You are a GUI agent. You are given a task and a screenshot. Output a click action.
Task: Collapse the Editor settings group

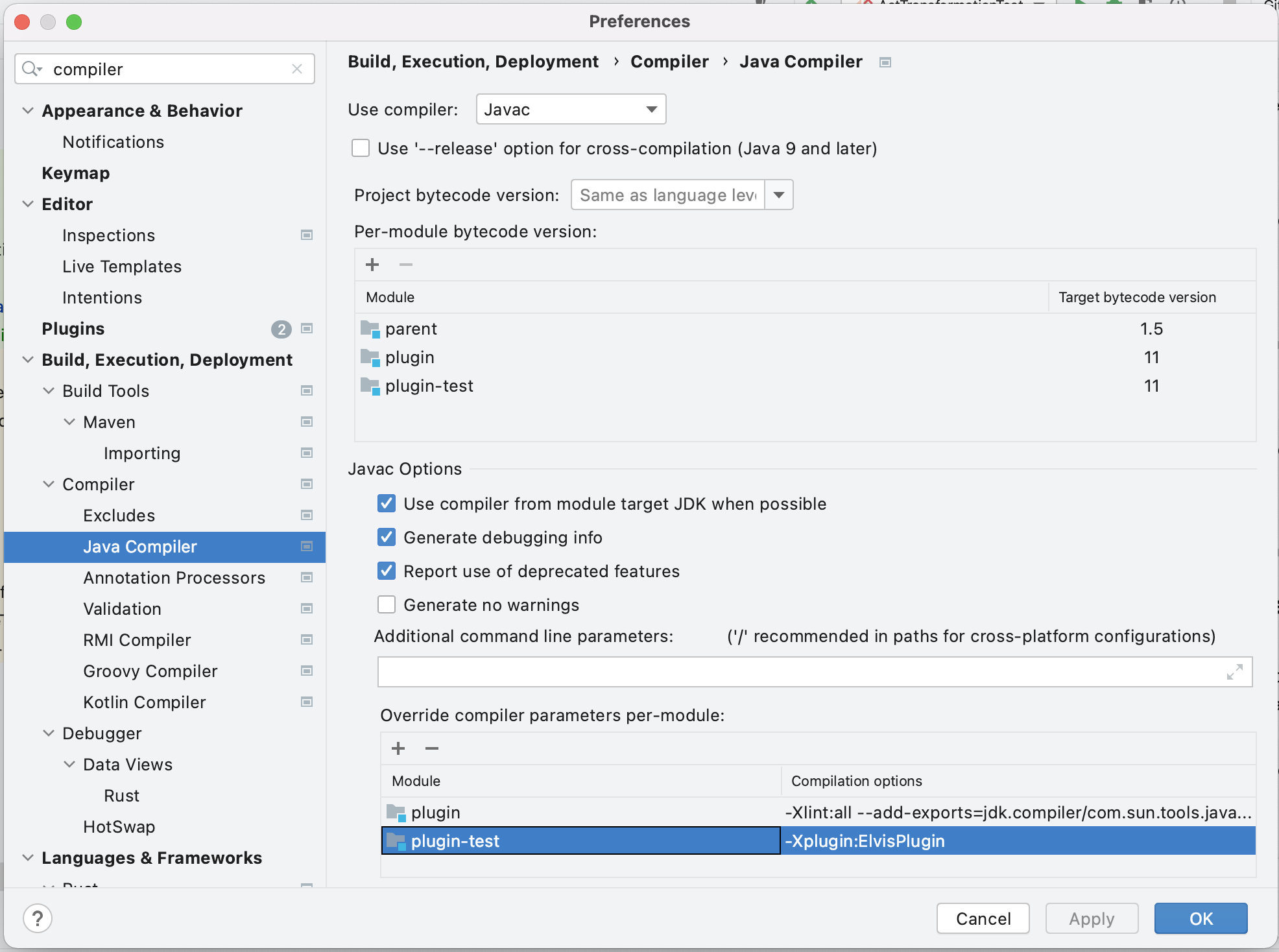click(28, 204)
